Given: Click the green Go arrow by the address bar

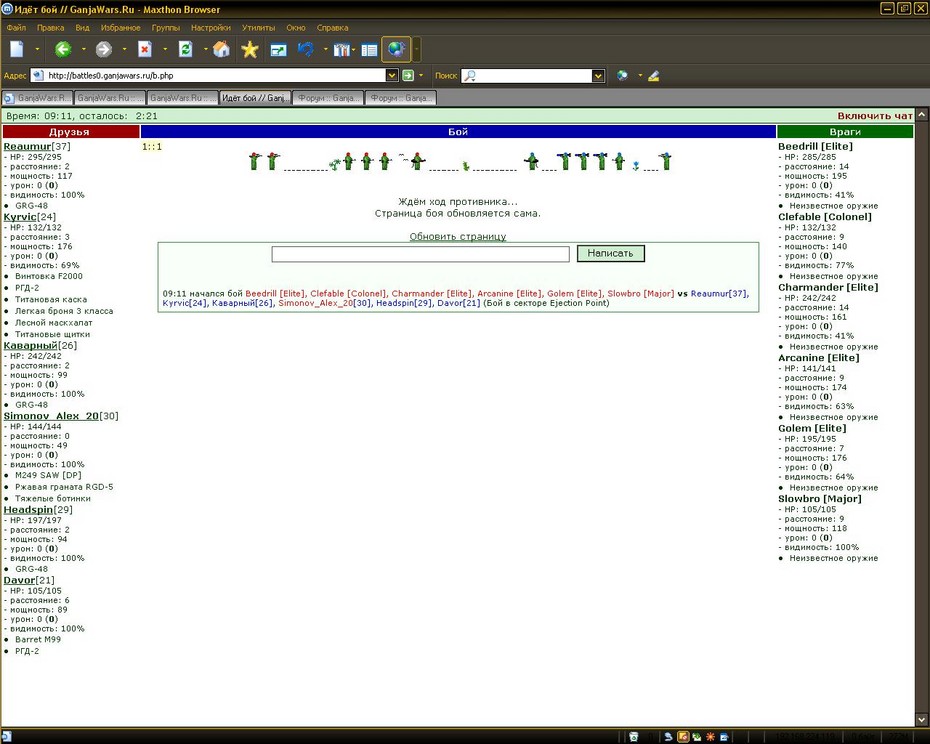Looking at the screenshot, I should 408,75.
